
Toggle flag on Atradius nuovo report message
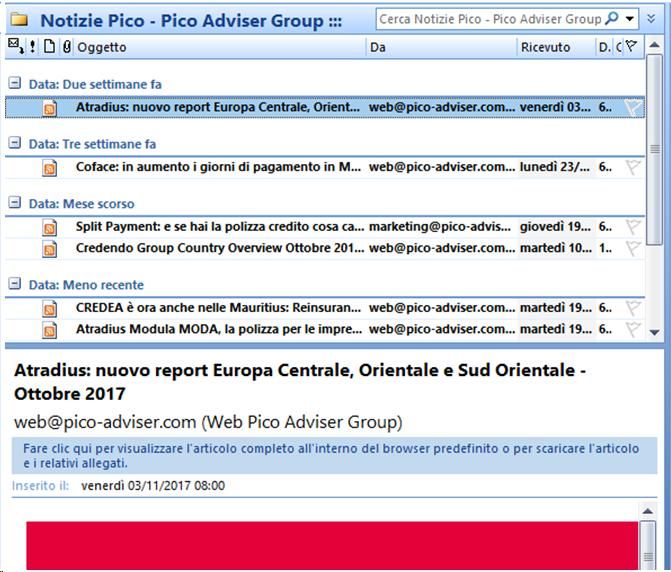pyautogui.click(x=633, y=107)
